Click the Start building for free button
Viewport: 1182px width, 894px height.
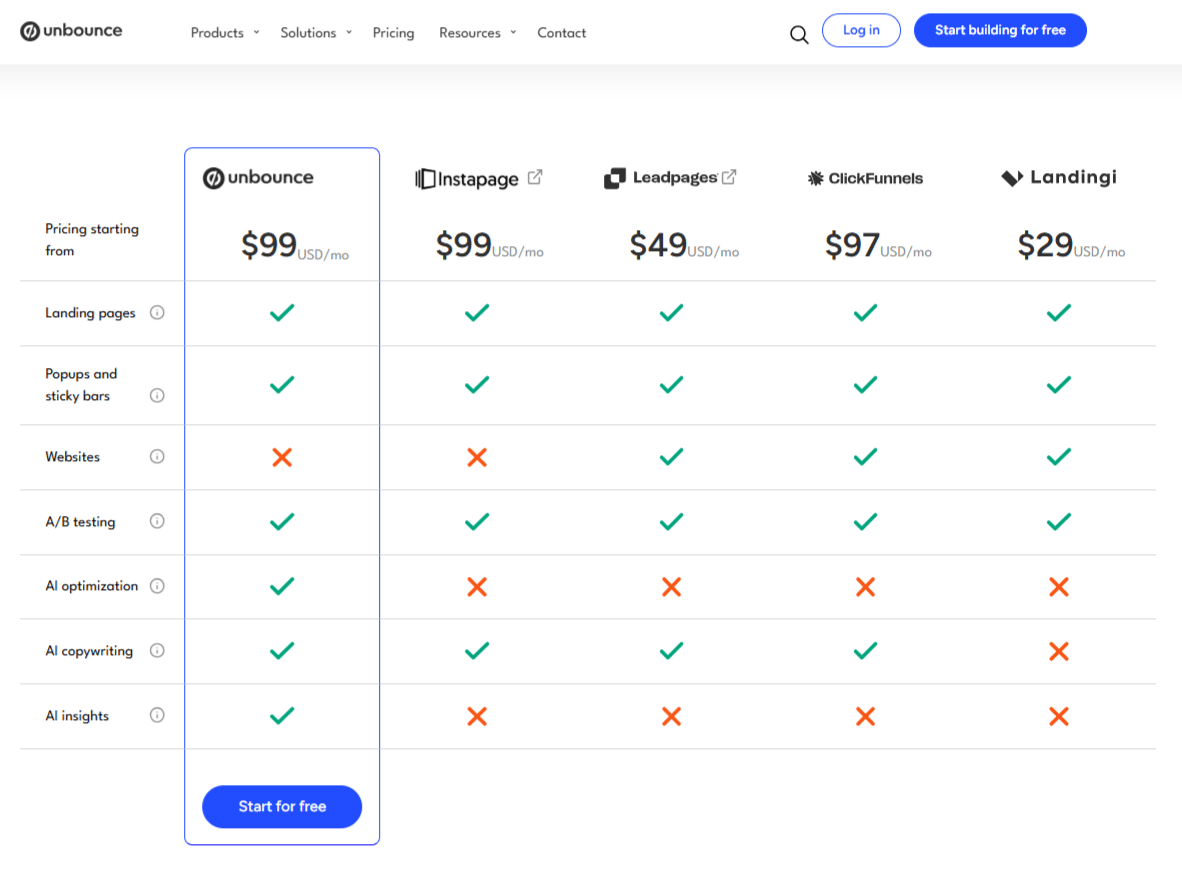[x=1000, y=30]
